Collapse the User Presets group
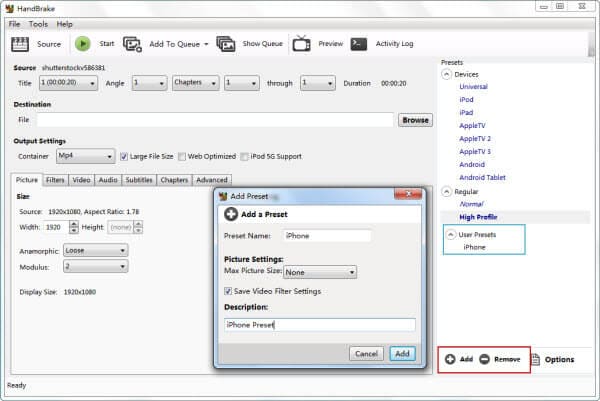Image resolution: width=600 pixels, height=401 pixels. pyautogui.click(x=451, y=234)
